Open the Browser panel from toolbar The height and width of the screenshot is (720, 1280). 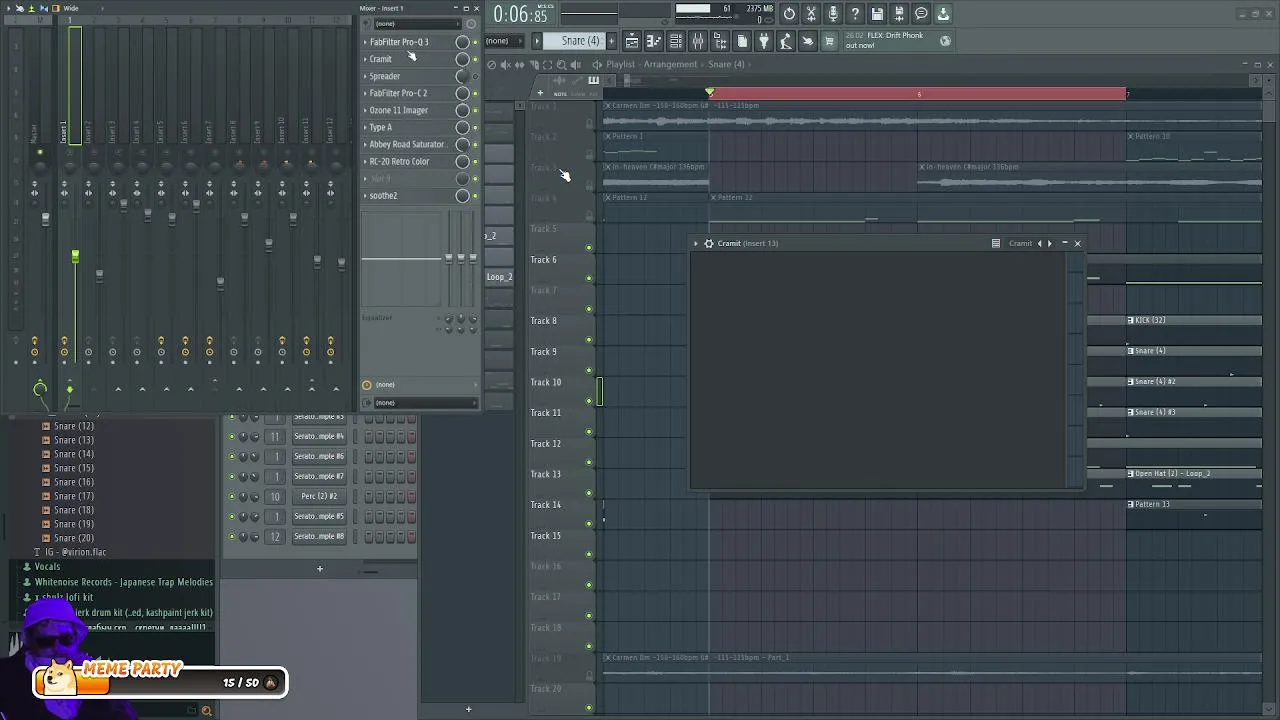coord(720,41)
